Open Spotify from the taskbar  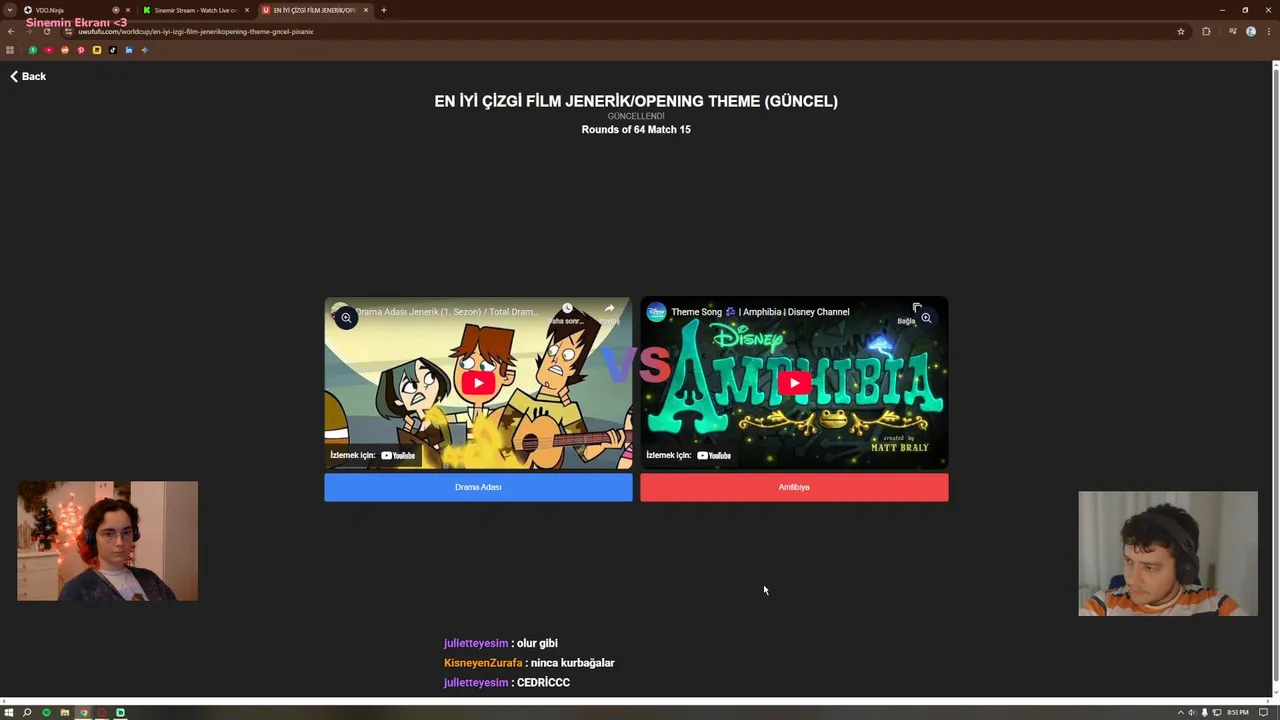pyautogui.click(x=46, y=712)
